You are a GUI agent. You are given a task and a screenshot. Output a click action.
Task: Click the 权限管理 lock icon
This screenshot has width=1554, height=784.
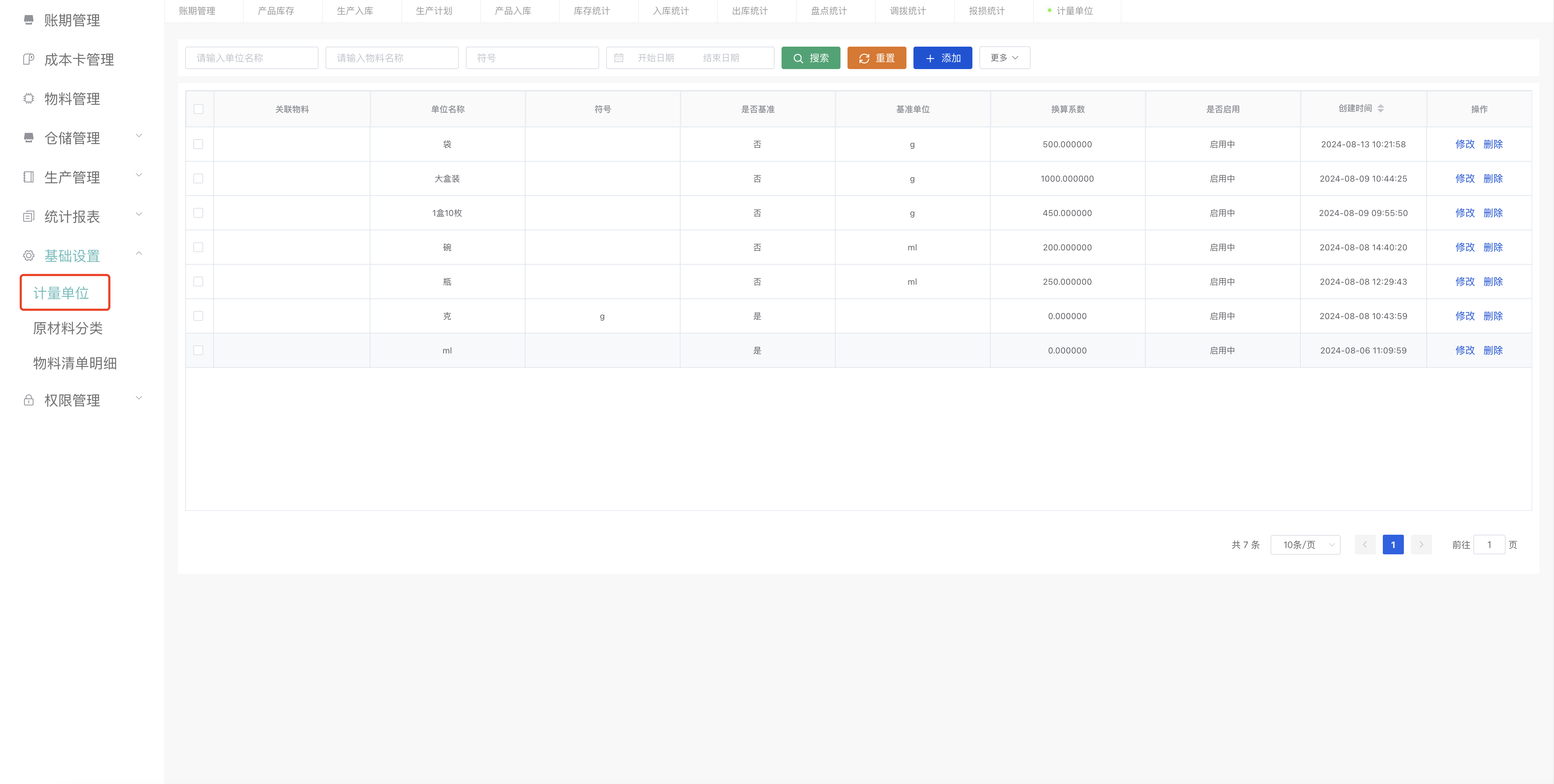click(28, 400)
